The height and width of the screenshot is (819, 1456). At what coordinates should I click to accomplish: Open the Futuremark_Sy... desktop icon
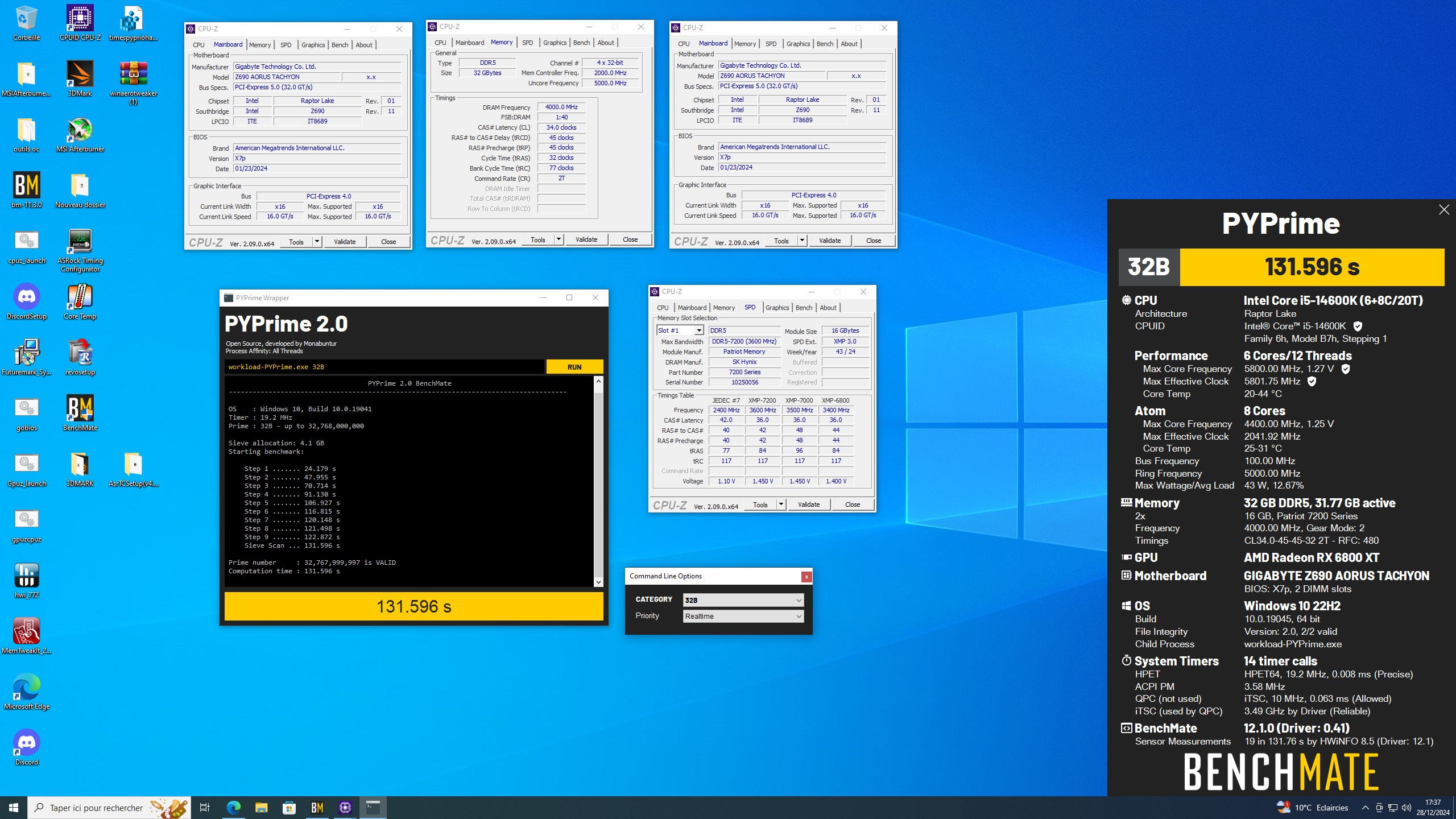pyautogui.click(x=26, y=357)
